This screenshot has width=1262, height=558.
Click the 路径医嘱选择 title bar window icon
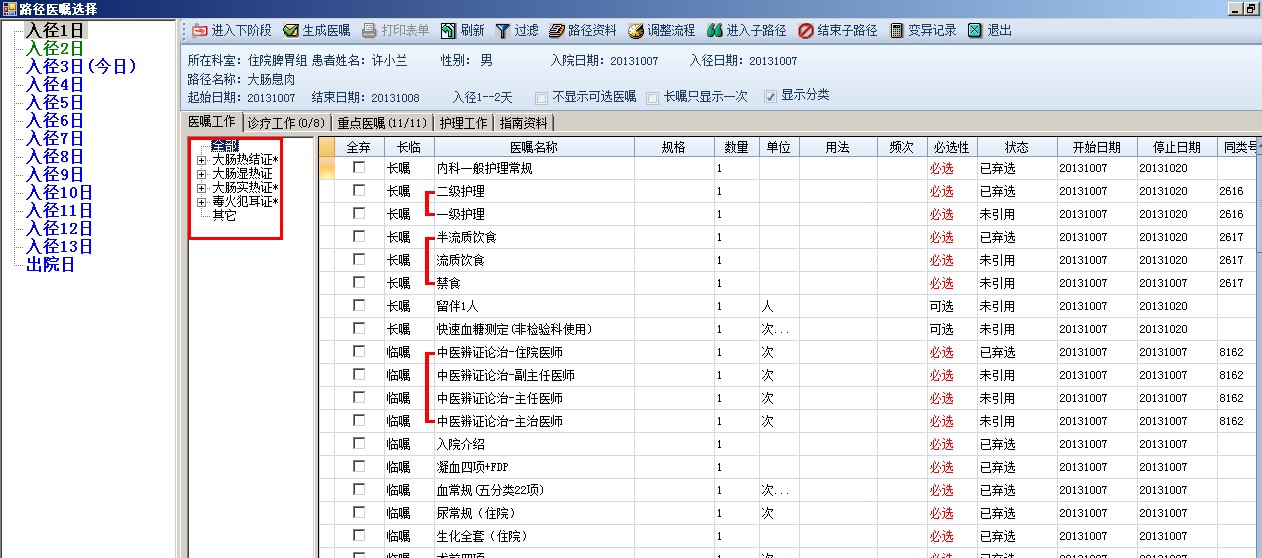pos(9,8)
